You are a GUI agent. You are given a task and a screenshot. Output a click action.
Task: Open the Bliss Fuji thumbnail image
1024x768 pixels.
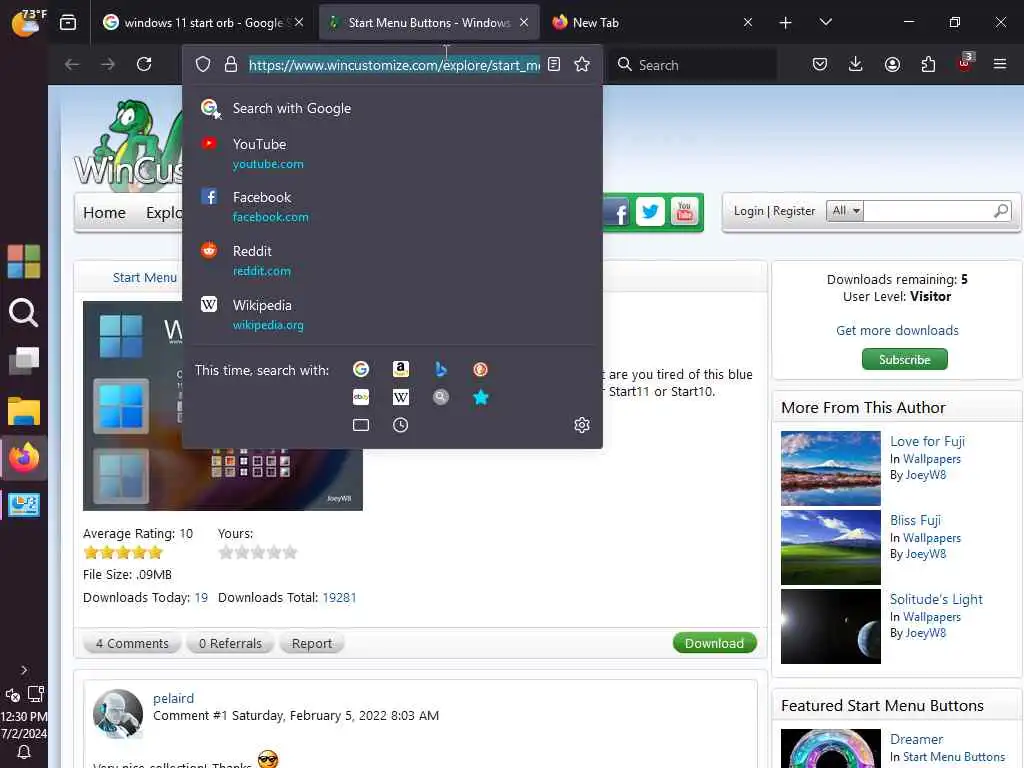pyautogui.click(x=831, y=547)
